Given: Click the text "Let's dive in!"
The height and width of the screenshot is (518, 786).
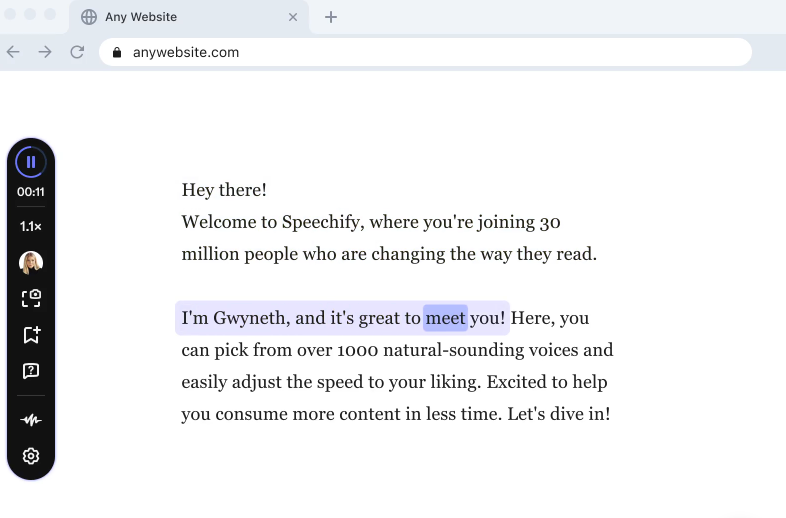Looking at the screenshot, I should tap(559, 414).
